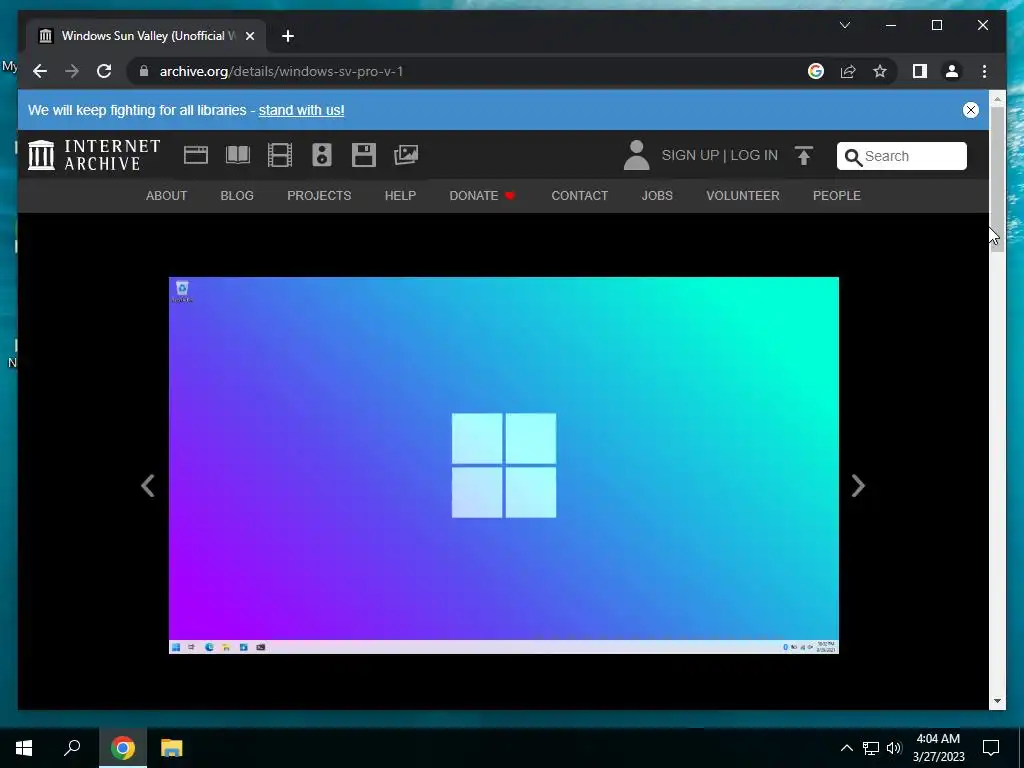This screenshot has height=768, width=1024.
Task: Open the taskbar clock and date
Action: (x=938, y=748)
